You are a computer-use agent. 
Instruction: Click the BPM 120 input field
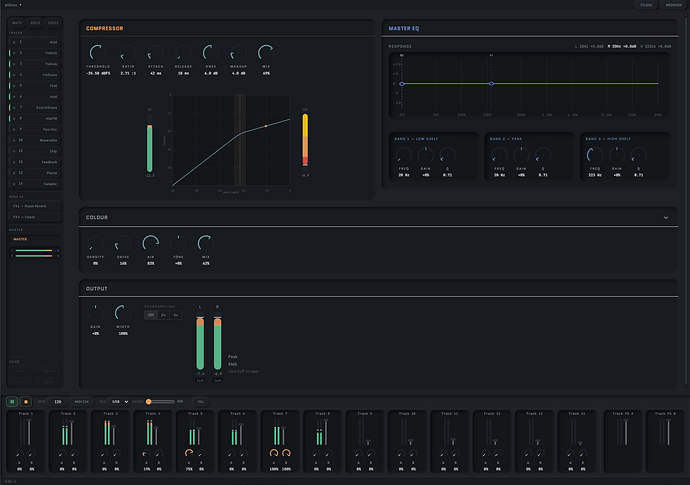point(58,402)
